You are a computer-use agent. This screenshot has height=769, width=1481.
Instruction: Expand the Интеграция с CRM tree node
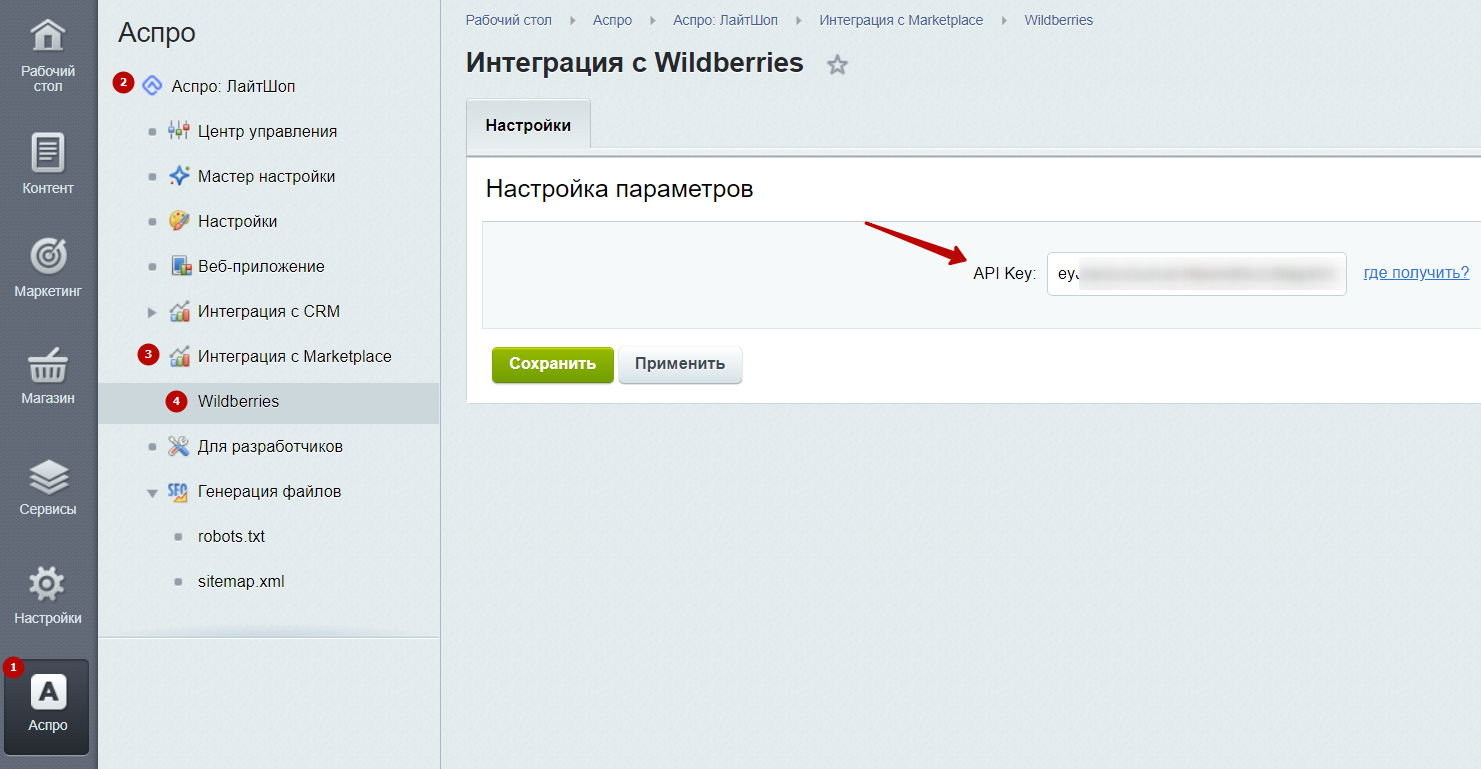tap(152, 312)
